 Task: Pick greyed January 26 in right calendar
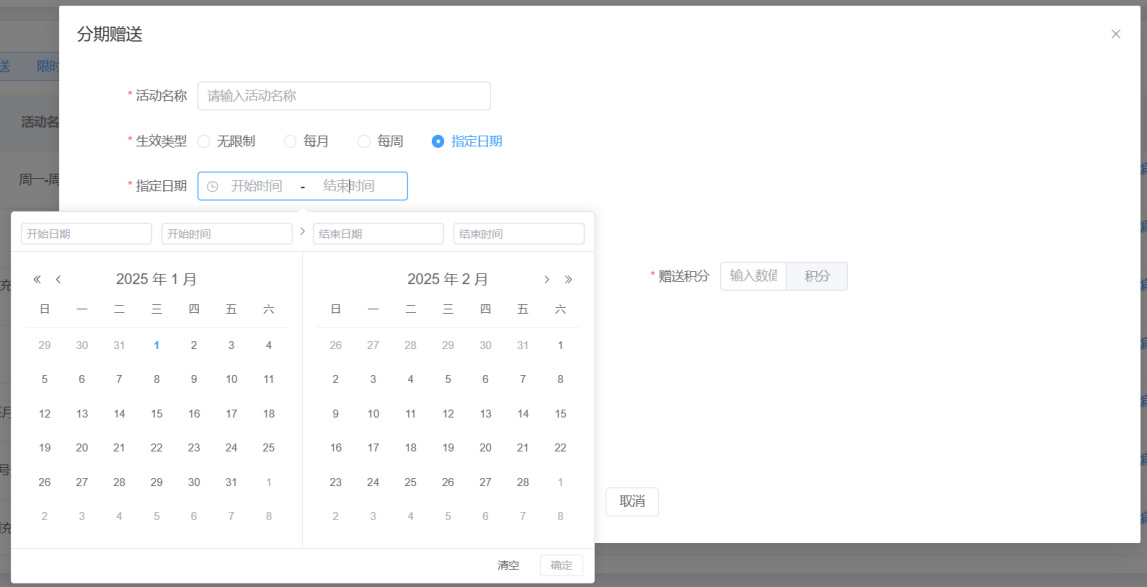pos(336,345)
